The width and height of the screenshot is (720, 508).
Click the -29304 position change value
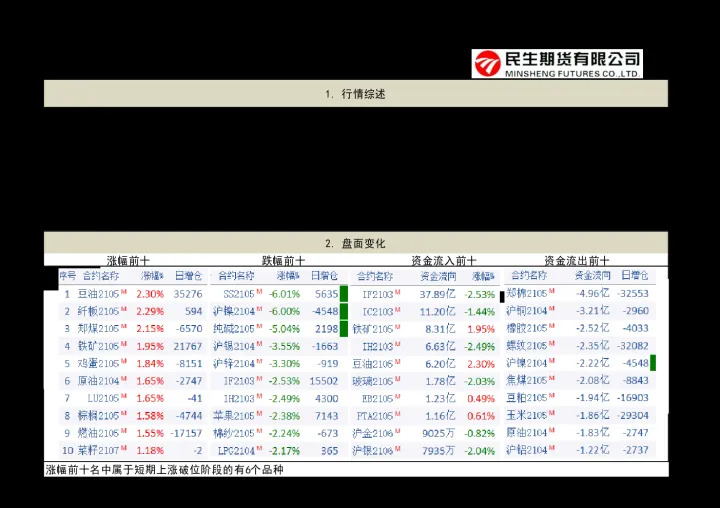click(x=633, y=415)
